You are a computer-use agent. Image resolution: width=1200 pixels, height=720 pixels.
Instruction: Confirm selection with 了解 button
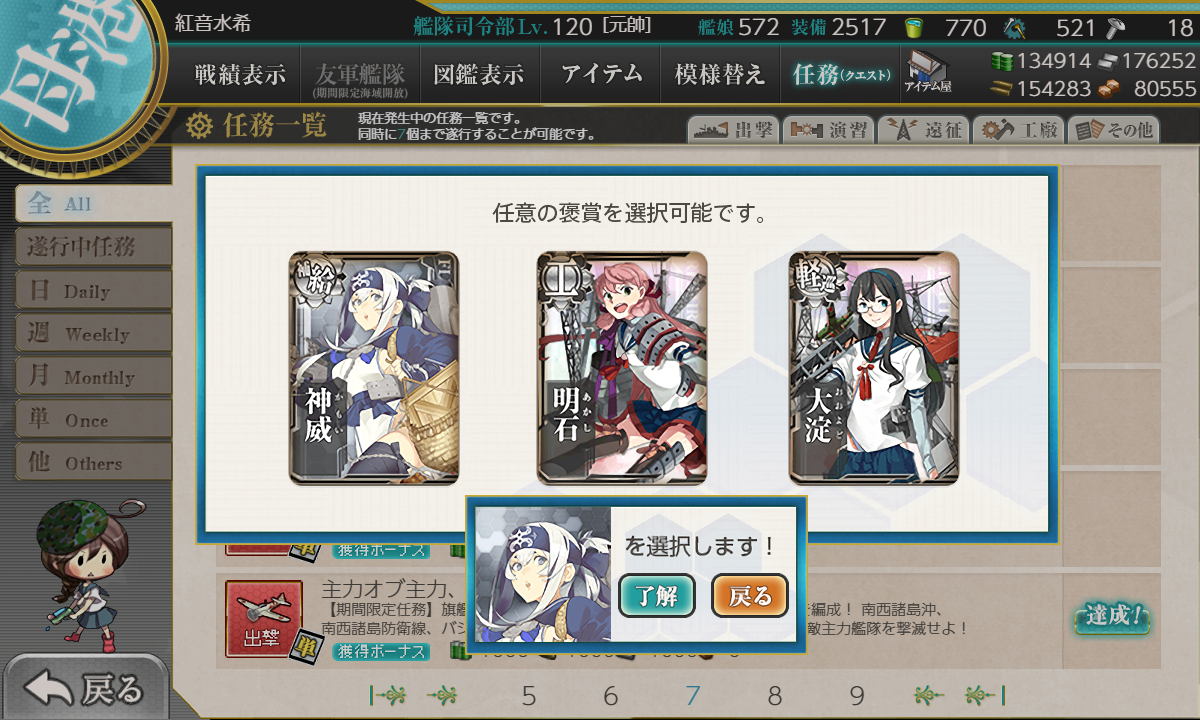click(x=657, y=597)
